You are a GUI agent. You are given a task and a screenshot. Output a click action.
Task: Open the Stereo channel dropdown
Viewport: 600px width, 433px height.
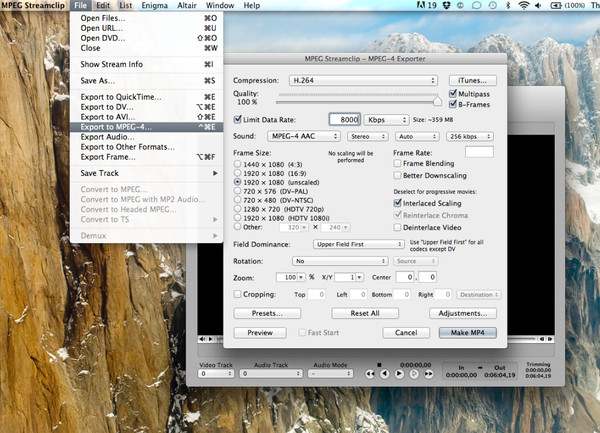(x=368, y=137)
